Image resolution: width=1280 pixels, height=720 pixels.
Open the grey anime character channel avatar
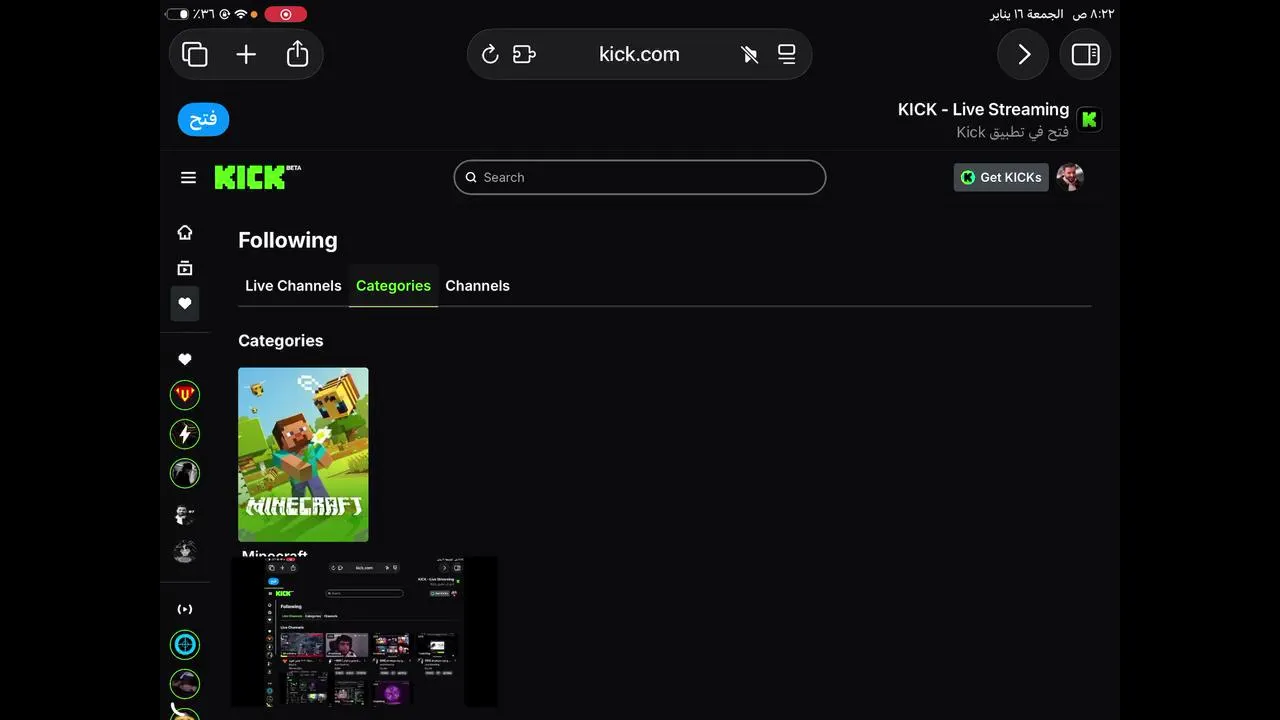tap(185, 552)
